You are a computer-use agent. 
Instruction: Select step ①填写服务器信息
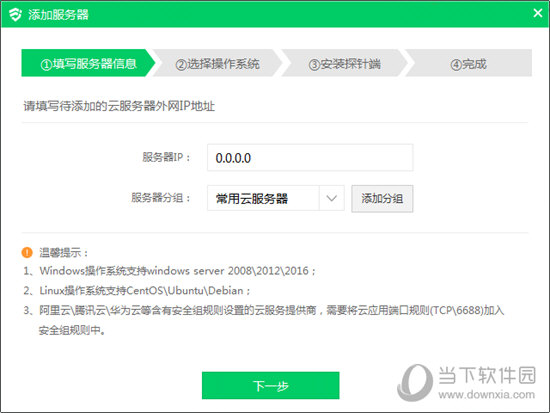(x=88, y=63)
